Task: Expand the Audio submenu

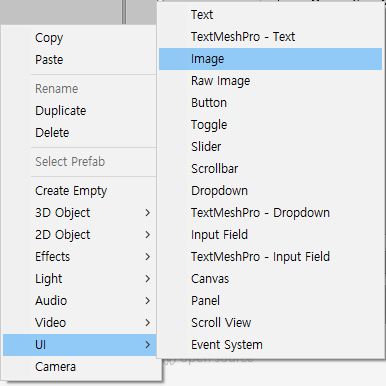Action: click(79, 301)
